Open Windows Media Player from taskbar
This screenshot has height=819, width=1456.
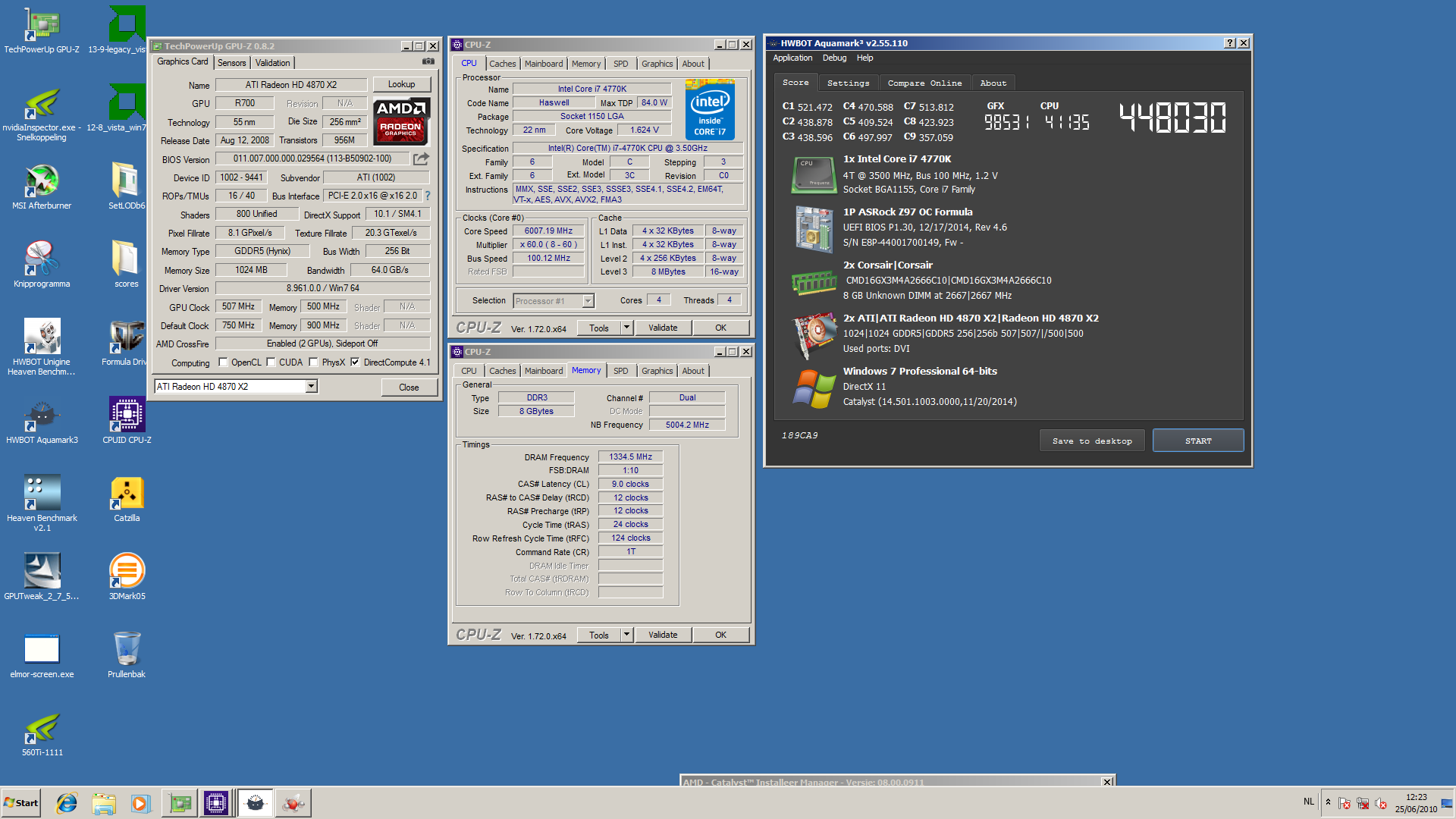tap(140, 803)
